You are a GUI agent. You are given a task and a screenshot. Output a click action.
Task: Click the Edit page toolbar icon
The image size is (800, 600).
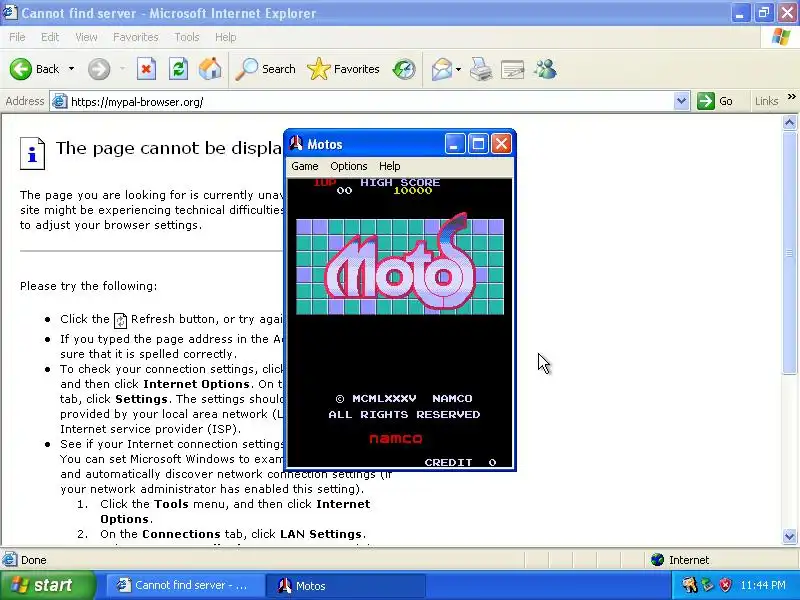tap(513, 69)
